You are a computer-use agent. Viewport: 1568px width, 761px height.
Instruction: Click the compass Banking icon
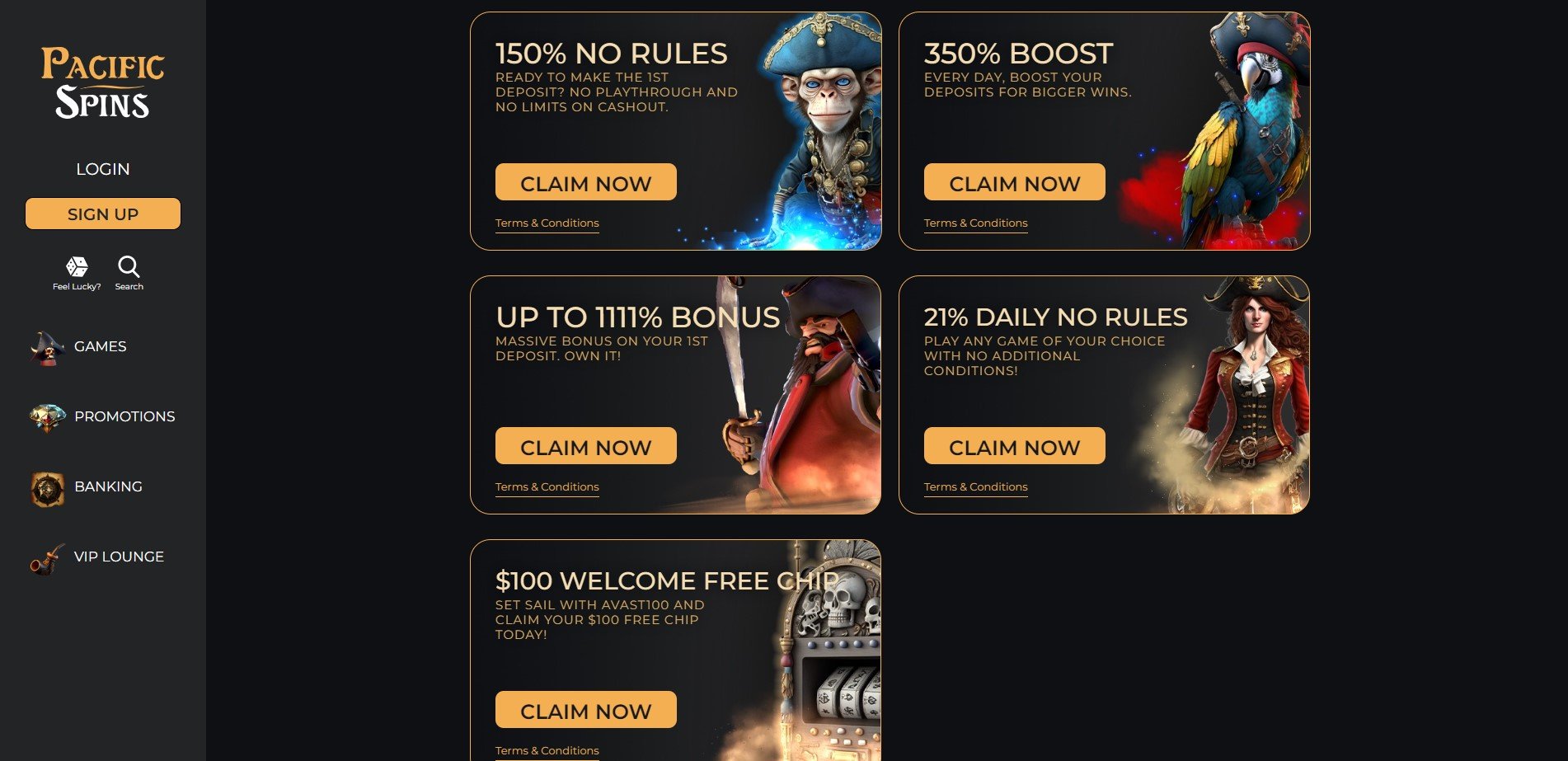47,488
